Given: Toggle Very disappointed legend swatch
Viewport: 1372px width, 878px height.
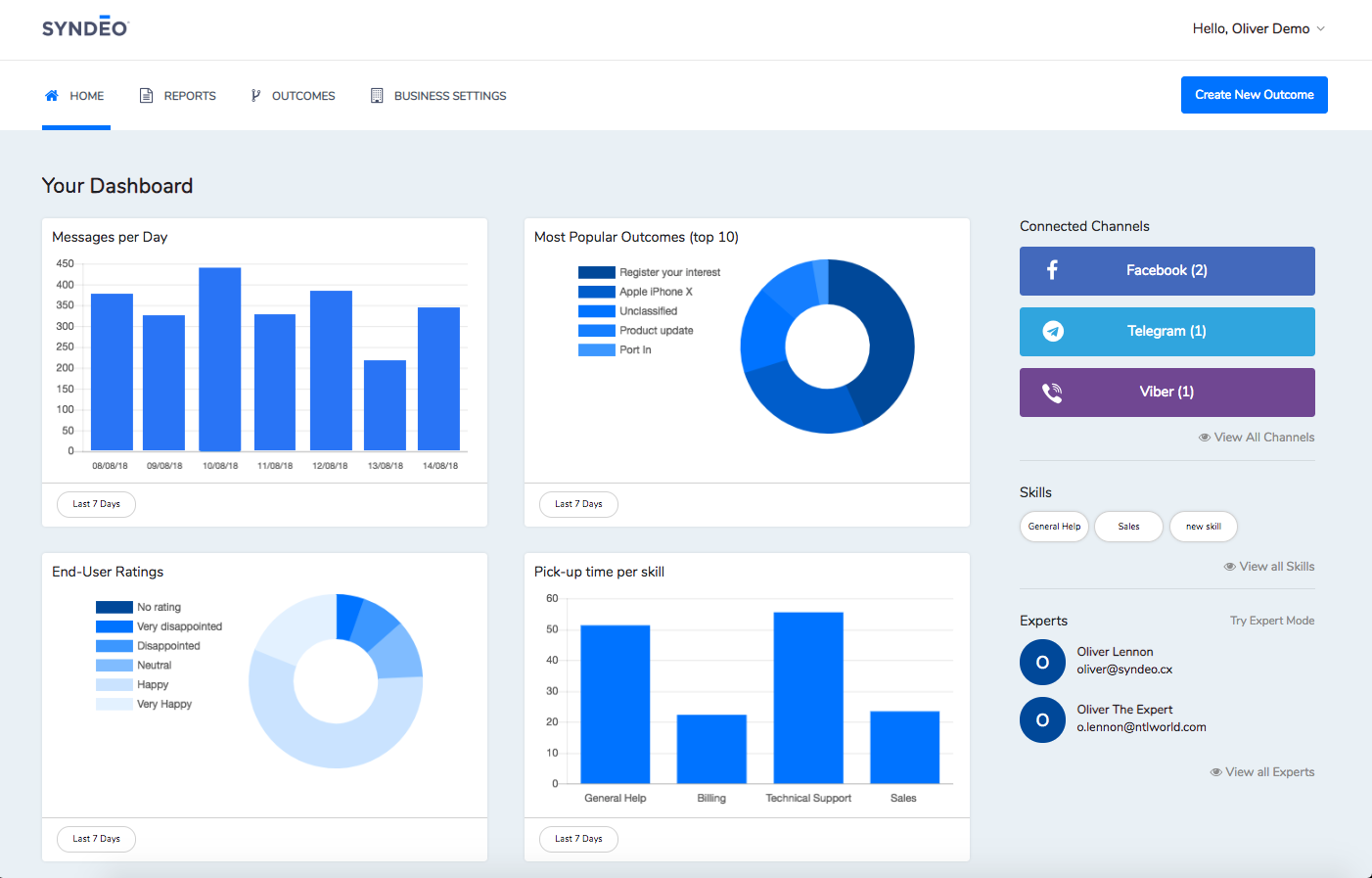Looking at the screenshot, I should pos(114,626).
